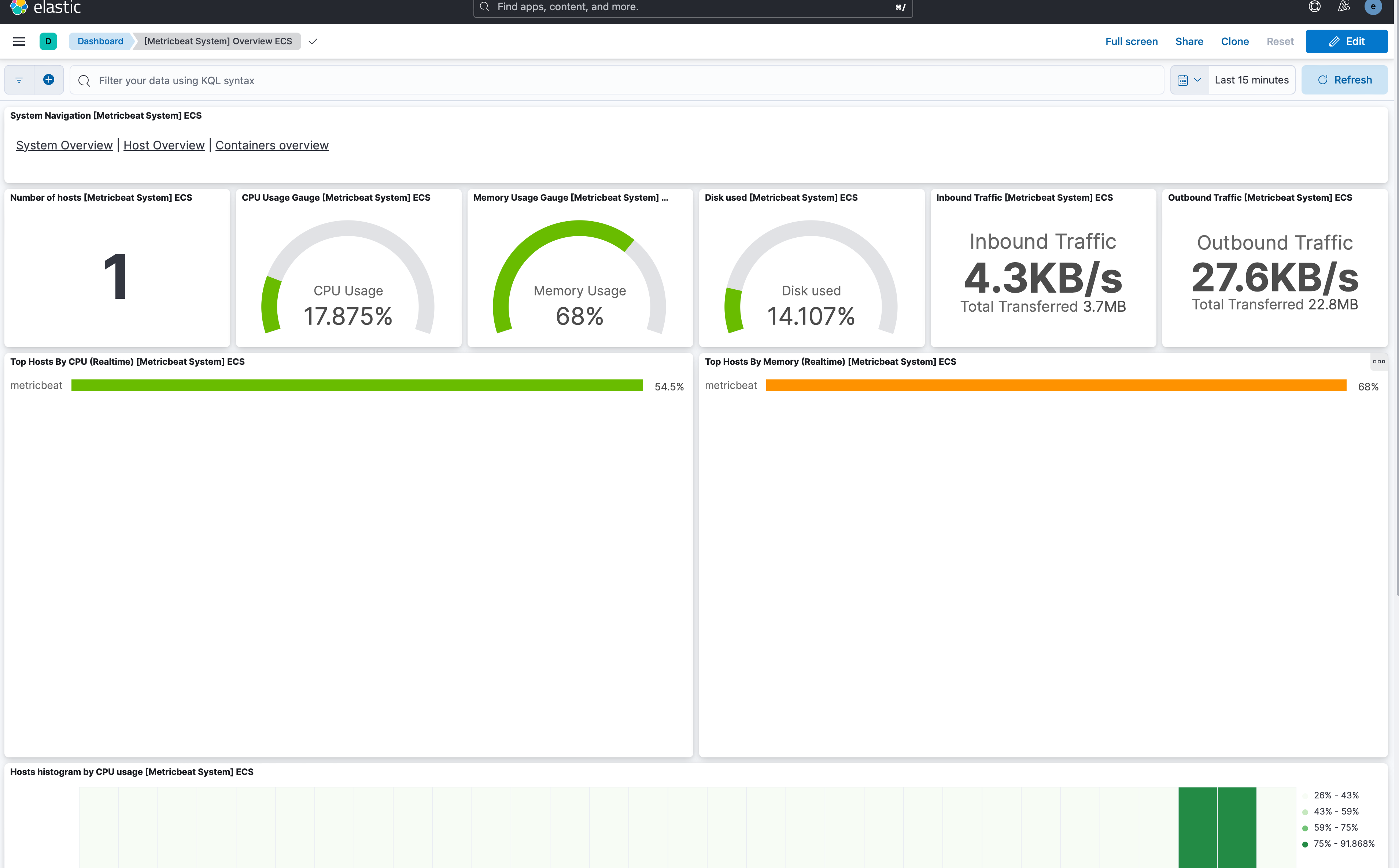Screen dimensions: 1399x868
Task: Click the dark green histogram bar
Action: 1218,827
